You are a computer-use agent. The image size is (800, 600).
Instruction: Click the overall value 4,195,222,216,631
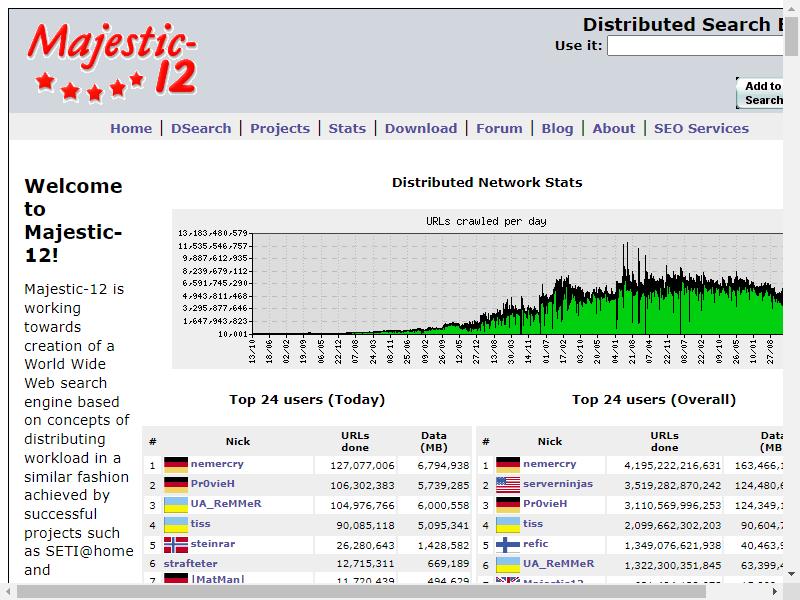pos(672,466)
